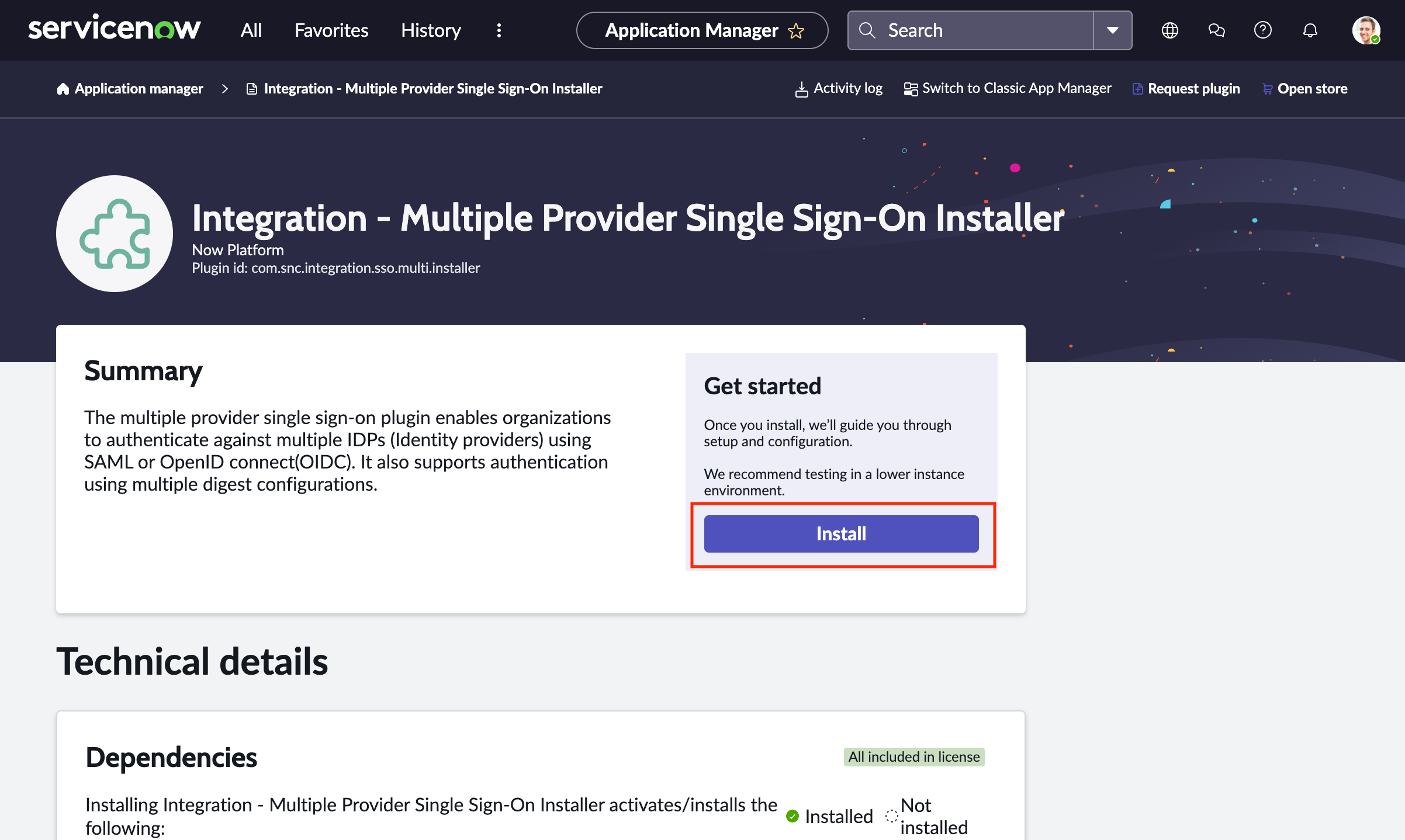
Task: Open the Activity log via its download icon
Action: [802, 88]
